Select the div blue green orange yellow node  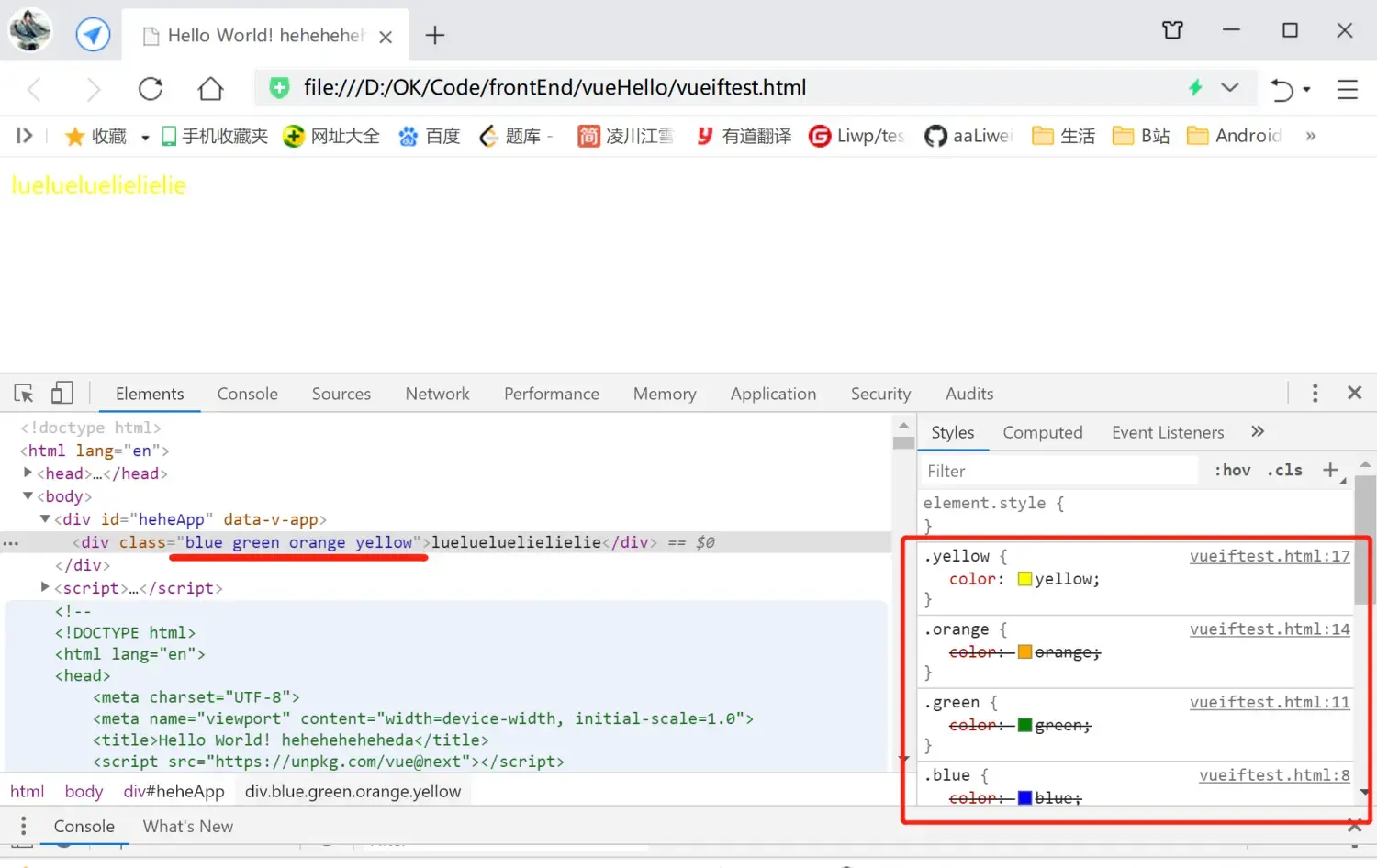coord(445,542)
